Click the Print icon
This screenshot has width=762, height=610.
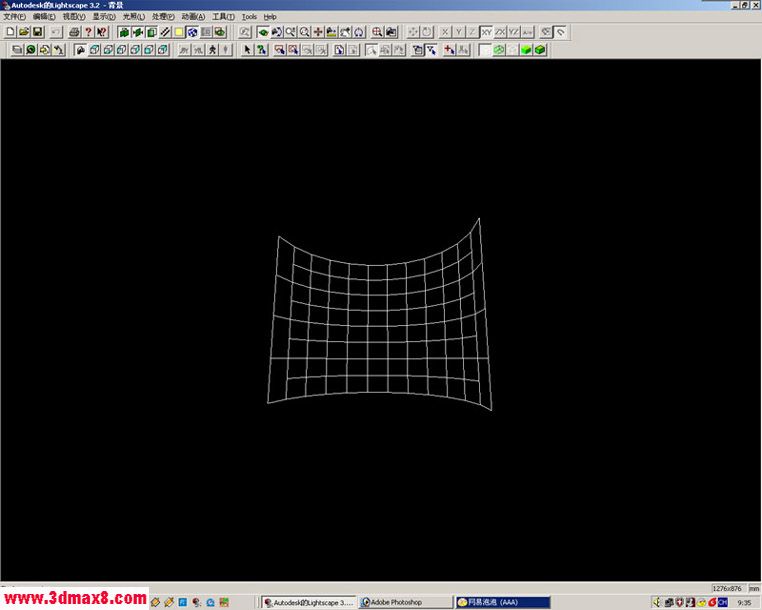pos(74,32)
